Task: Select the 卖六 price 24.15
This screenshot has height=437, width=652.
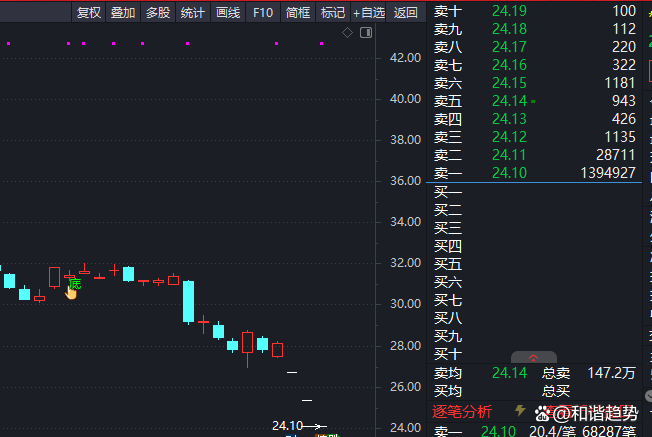Action: 509,83
